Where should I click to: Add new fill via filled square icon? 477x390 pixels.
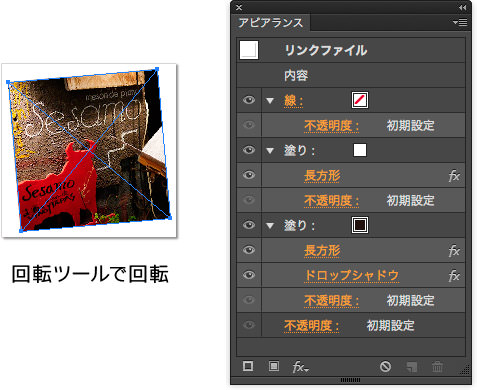[274, 366]
